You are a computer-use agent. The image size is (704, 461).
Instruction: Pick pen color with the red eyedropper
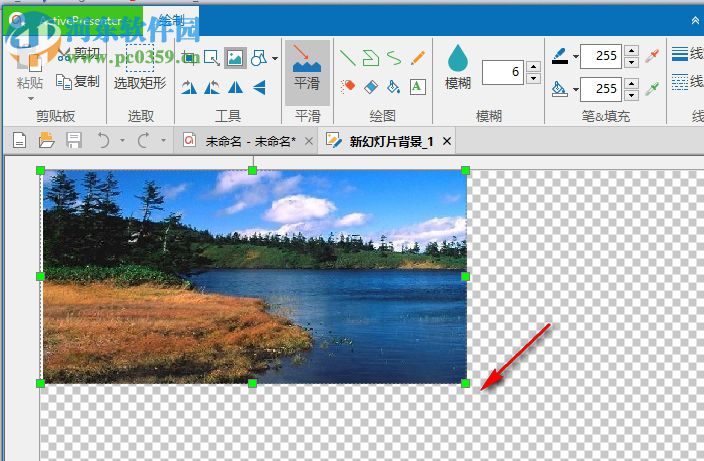652,56
